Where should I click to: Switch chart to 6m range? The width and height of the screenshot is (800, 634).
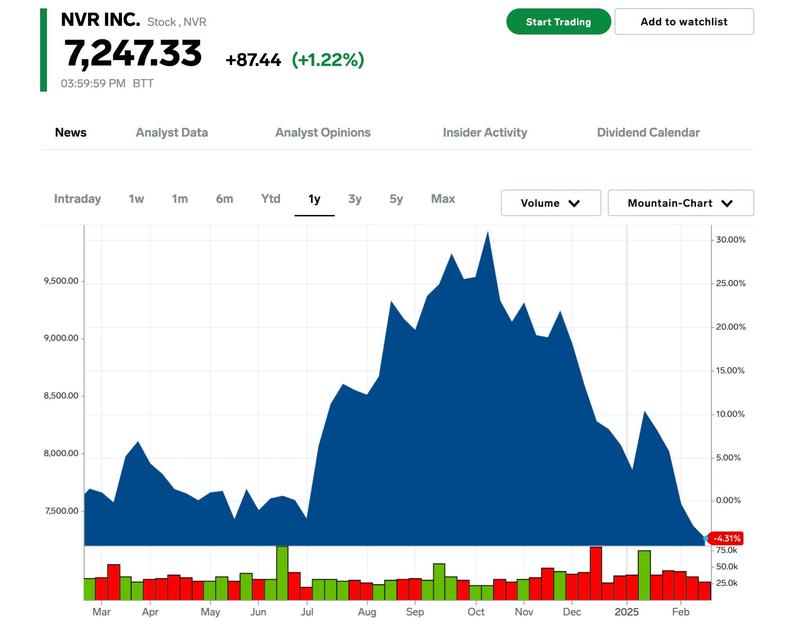(224, 199)
